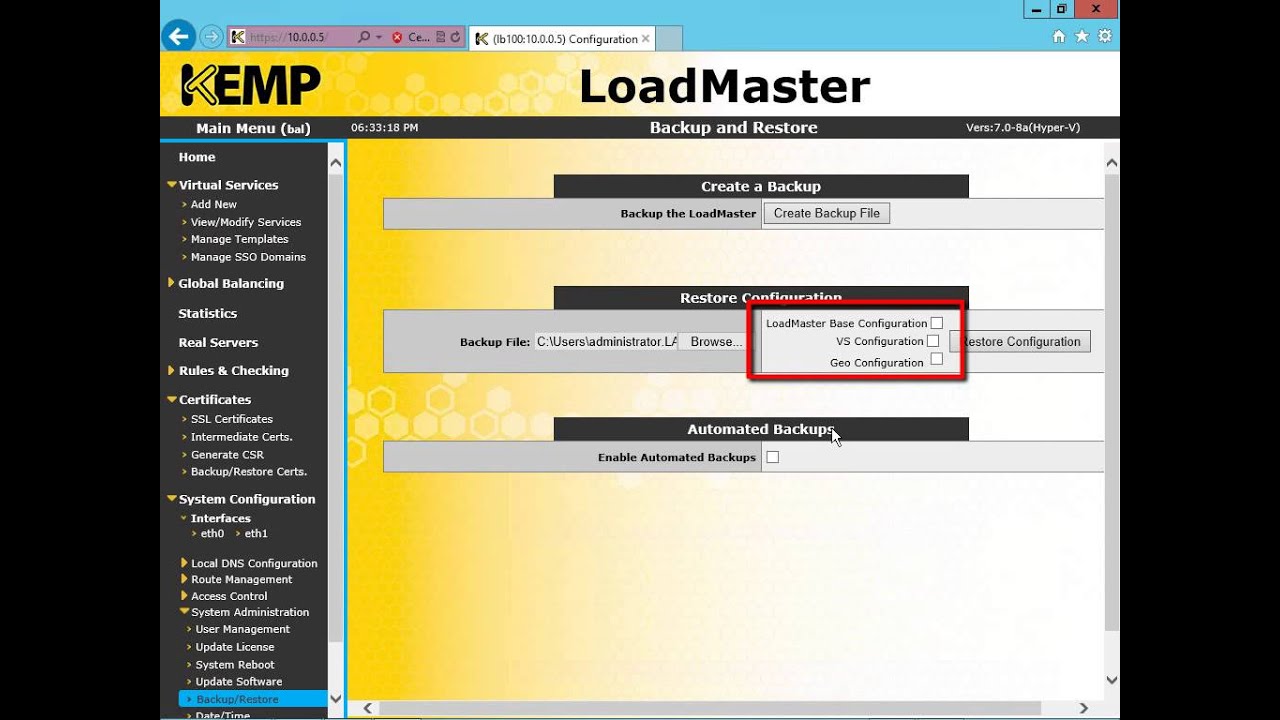Enable the Automated Backups checkbox
This screenshot has height=720, width=1280.
(772, 457)
